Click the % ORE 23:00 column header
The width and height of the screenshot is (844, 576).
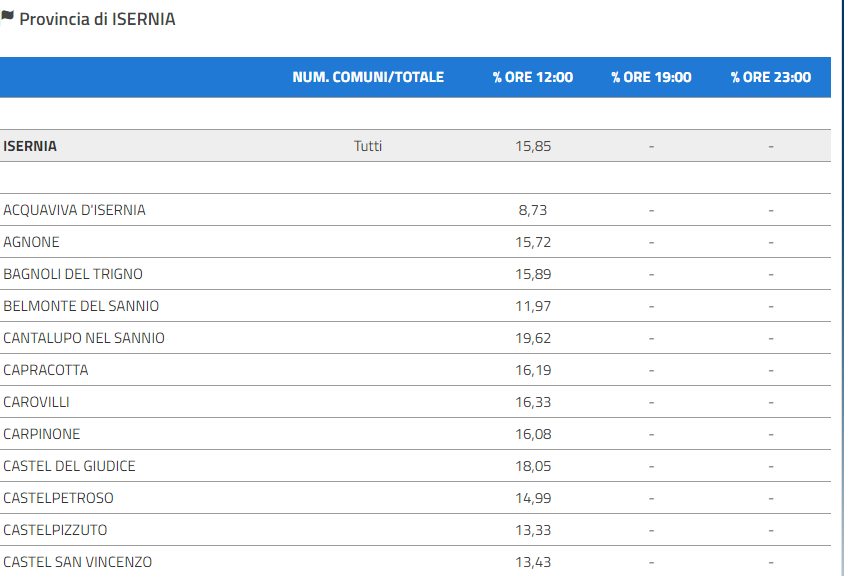pyautogui.click(x=771, y=77)
